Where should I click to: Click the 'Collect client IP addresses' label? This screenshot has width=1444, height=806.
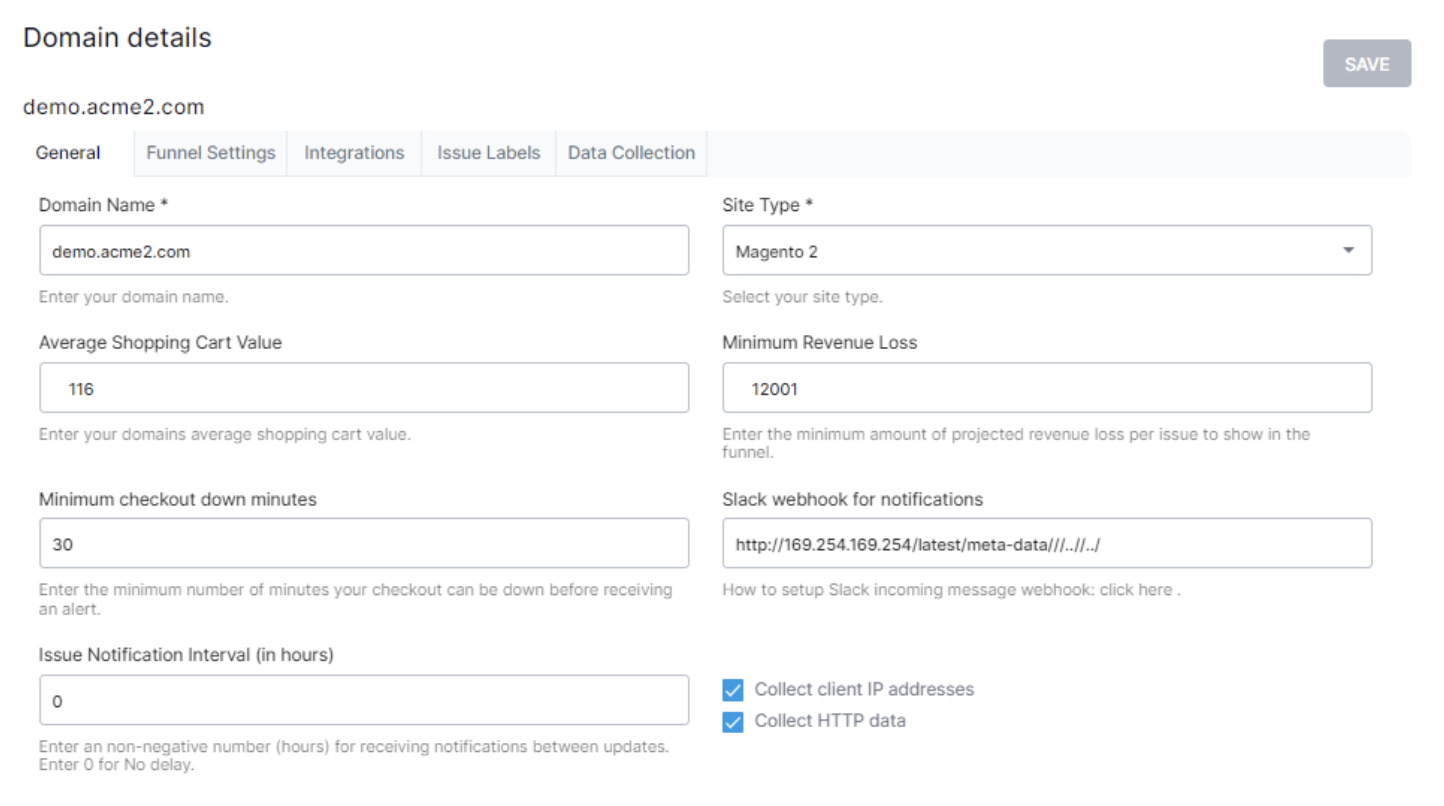[x=864, y=690]
